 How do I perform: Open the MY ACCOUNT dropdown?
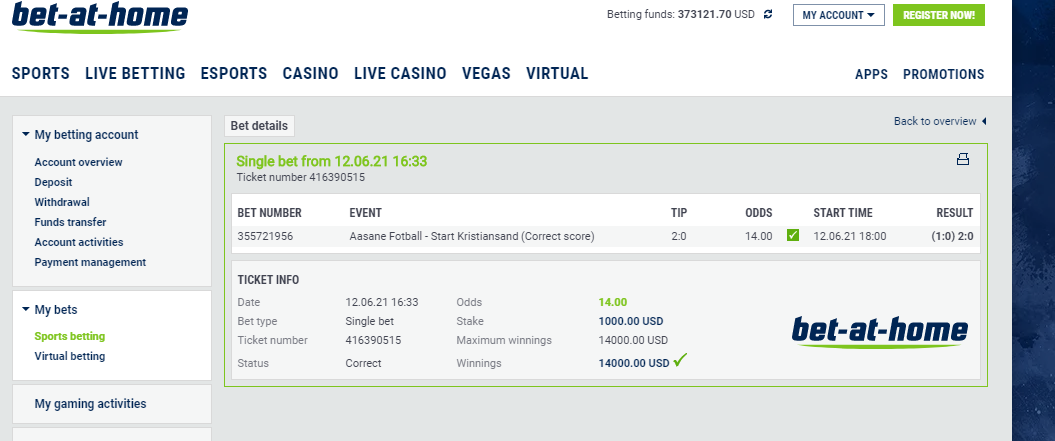(x=838, y=15)
